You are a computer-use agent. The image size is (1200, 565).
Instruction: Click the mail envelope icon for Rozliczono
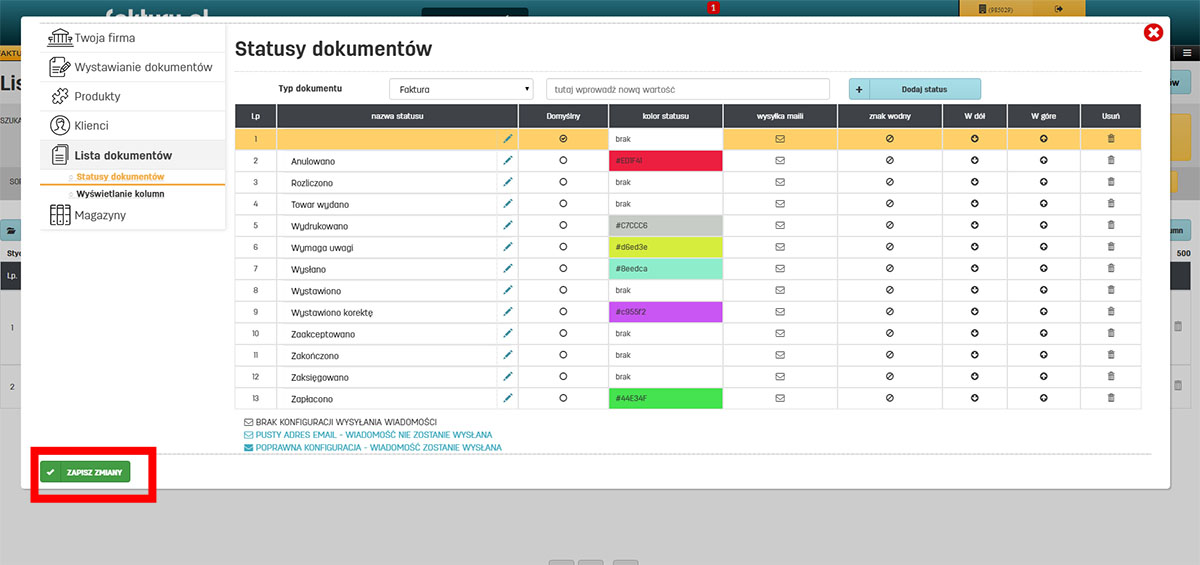(x=780, y=183)
